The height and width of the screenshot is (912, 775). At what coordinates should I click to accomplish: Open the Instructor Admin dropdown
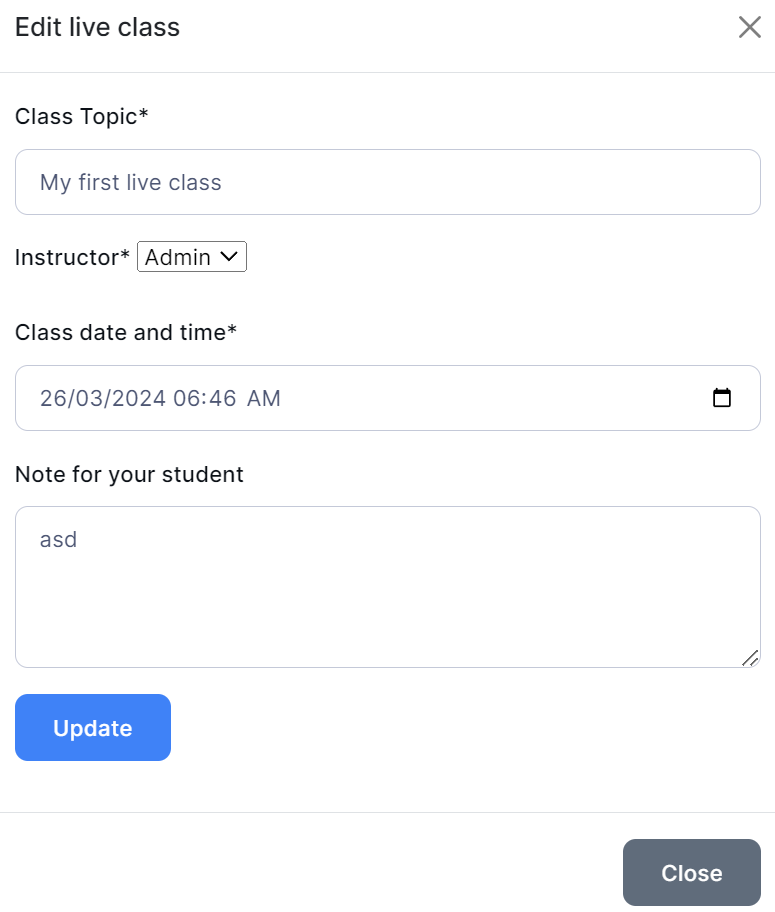pyautogui.click(x=191, y=257)
